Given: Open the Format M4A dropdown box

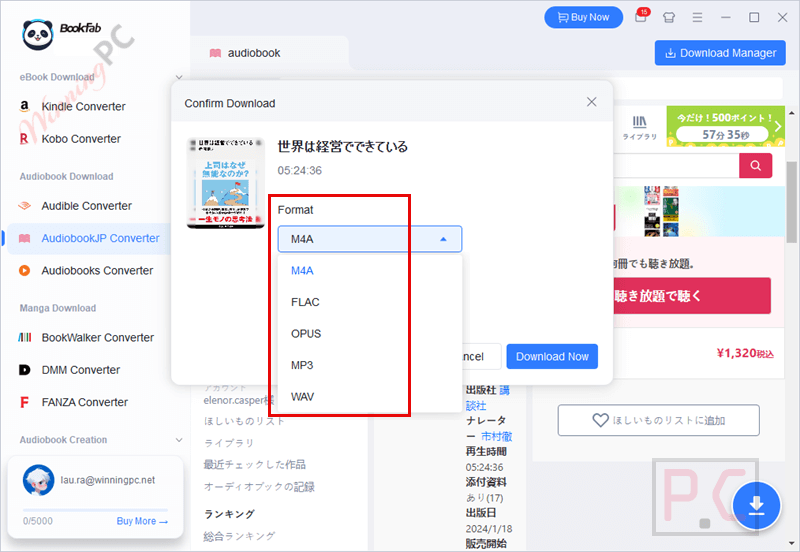Looking at the screenshot, I should 369,239.
